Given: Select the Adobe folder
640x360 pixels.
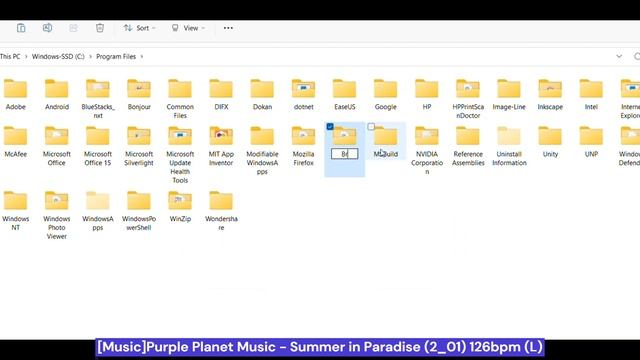Looking at the screenshot, I should point(16,95).
